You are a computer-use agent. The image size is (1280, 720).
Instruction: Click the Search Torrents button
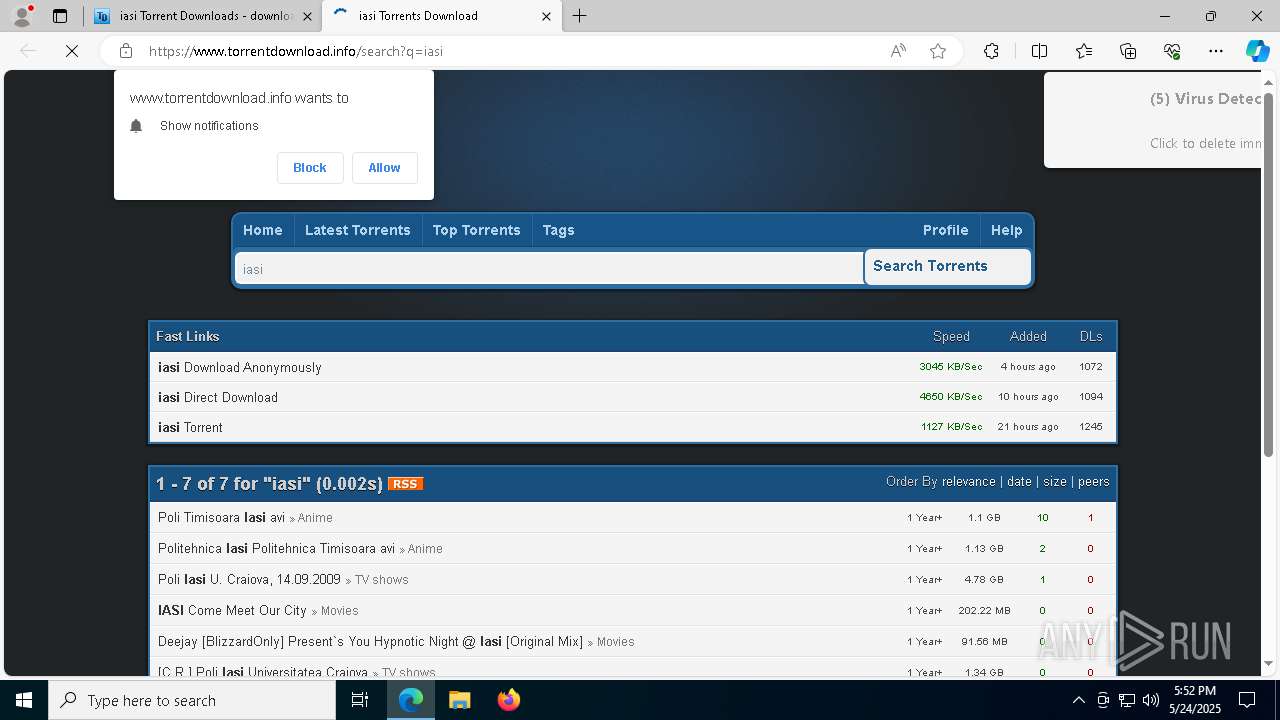[946, 267]
